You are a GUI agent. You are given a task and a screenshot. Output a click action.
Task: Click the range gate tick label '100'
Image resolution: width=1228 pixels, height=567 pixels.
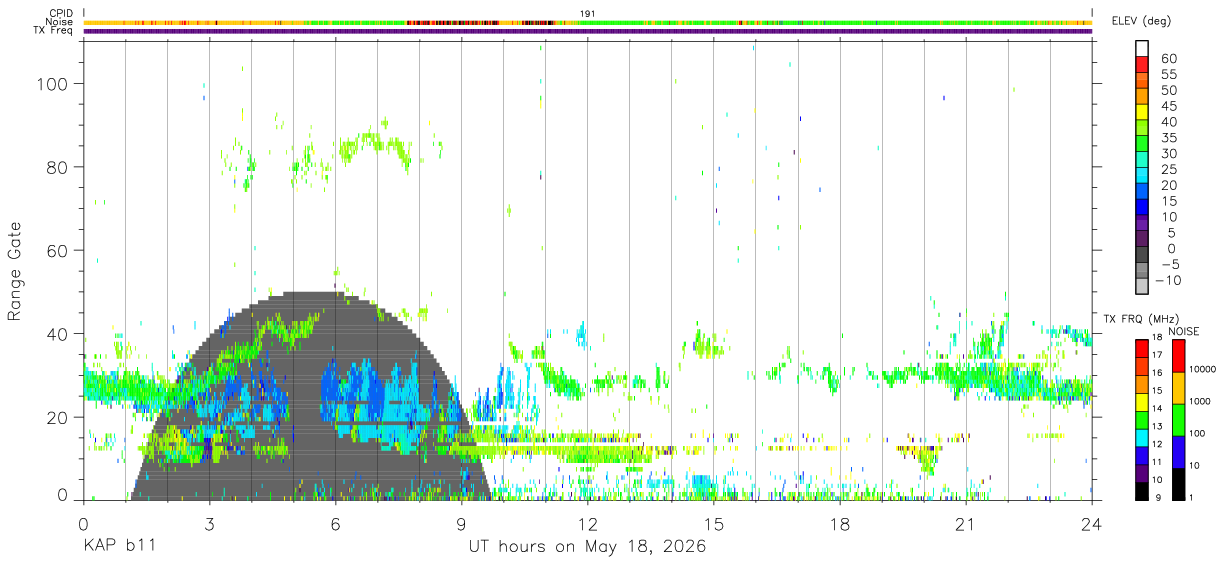54,84
